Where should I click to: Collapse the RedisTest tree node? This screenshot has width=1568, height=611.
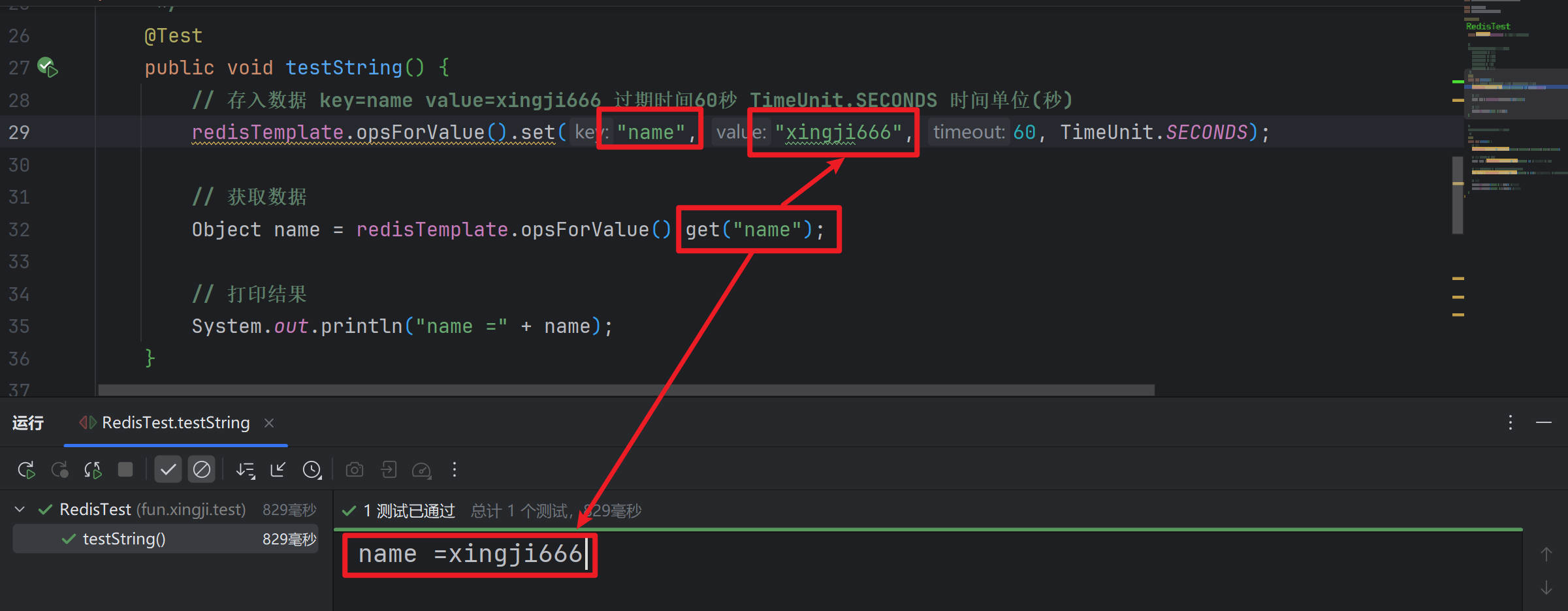coord(20,509)
